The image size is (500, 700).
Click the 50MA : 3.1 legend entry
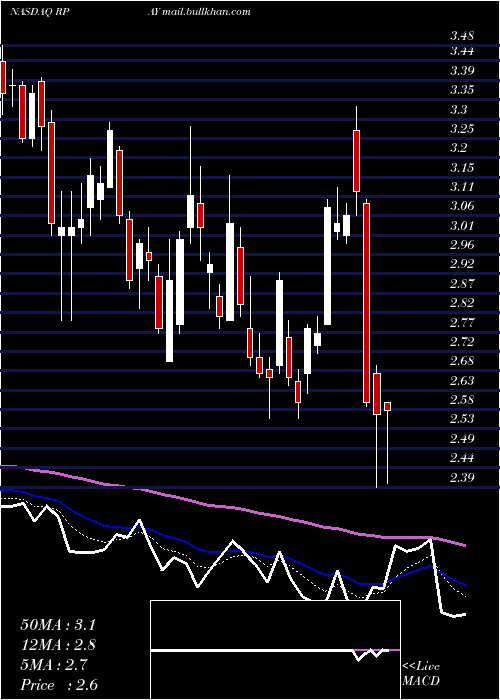[x=58, y=625]
